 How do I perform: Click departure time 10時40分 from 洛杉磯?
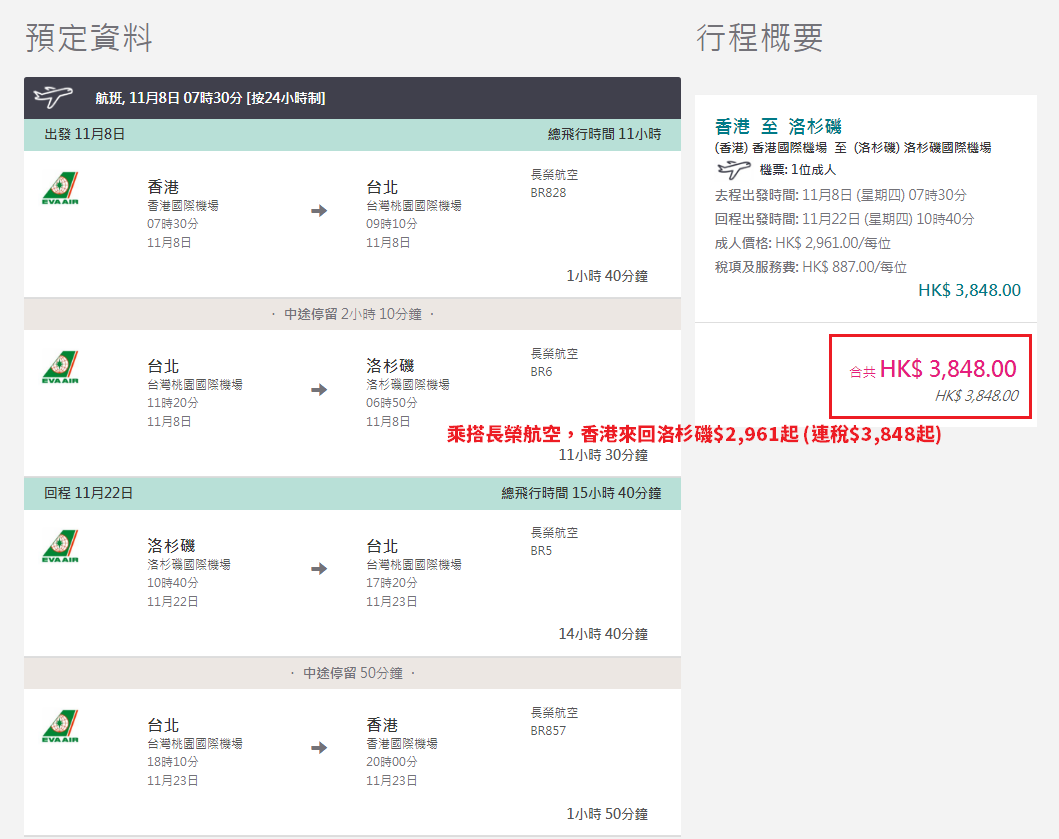[x=173, y=582]
